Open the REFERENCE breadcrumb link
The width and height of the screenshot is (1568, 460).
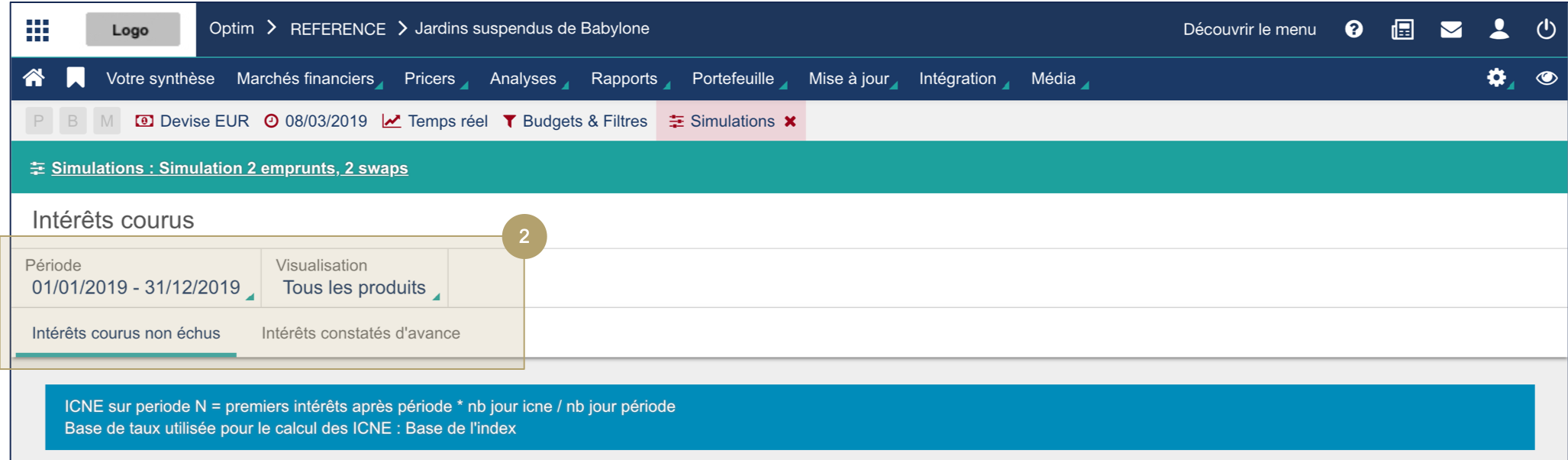pos(337,29)
